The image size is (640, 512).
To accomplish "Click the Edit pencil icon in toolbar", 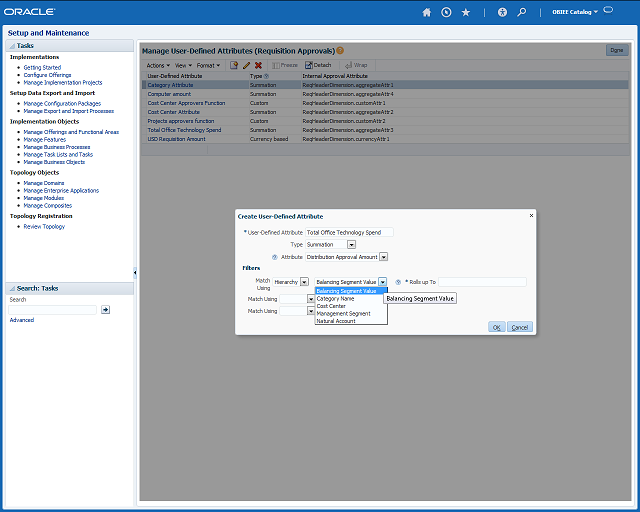I will point(246,65).
